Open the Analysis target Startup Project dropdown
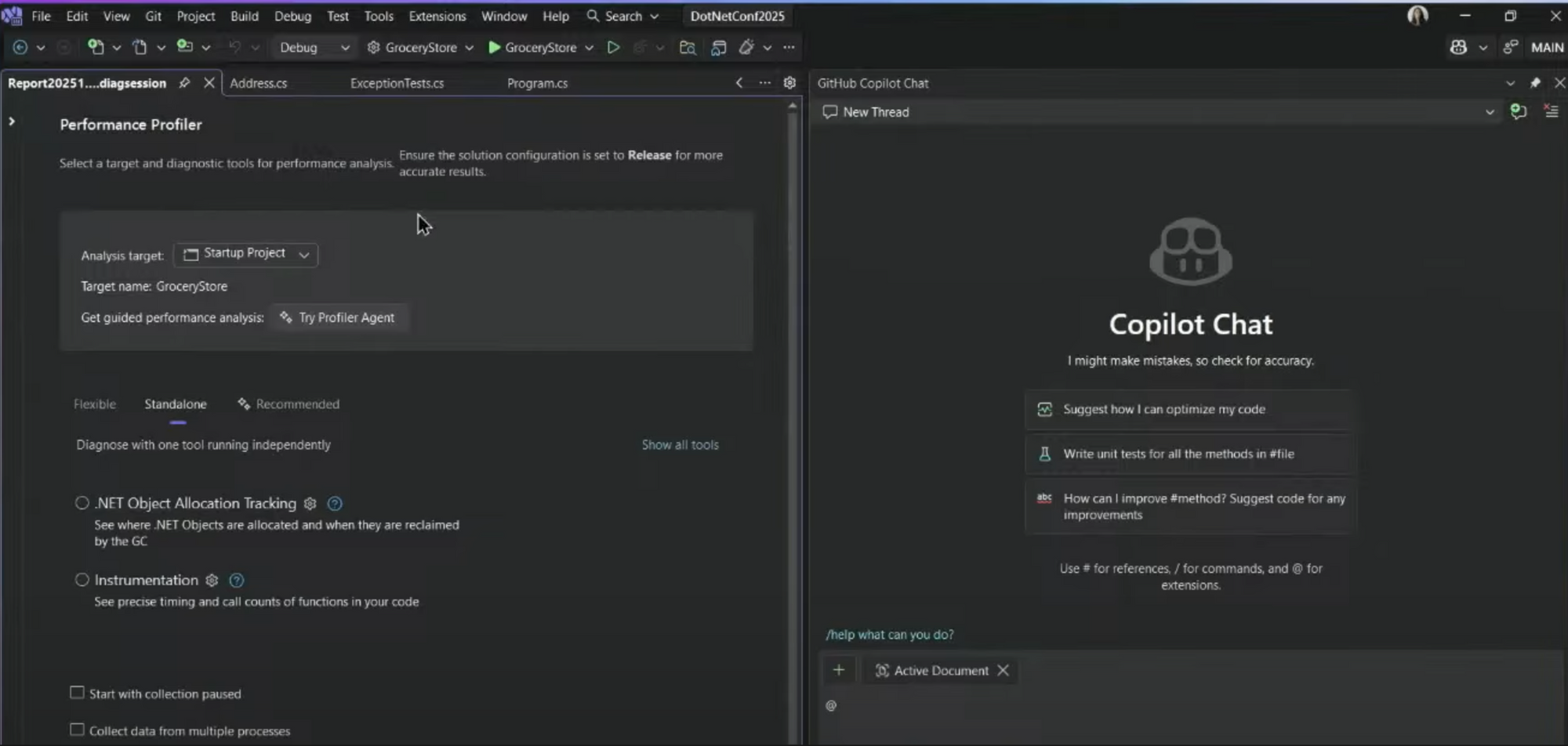This screenshot has width=1568, height=746. [245, 254]
